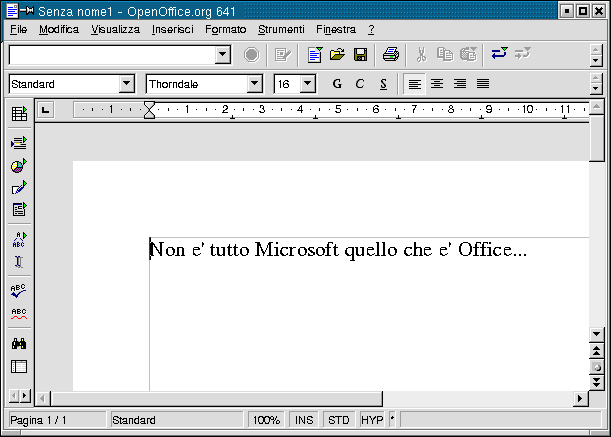This screenshot has width=611, height=437.
Task: Edit AutoText icon
Action: click(x=19, y=239)
